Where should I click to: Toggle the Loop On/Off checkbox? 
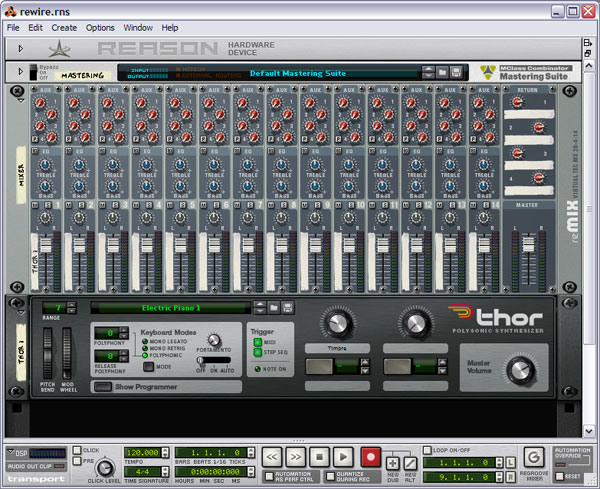[x=427, y=450]
